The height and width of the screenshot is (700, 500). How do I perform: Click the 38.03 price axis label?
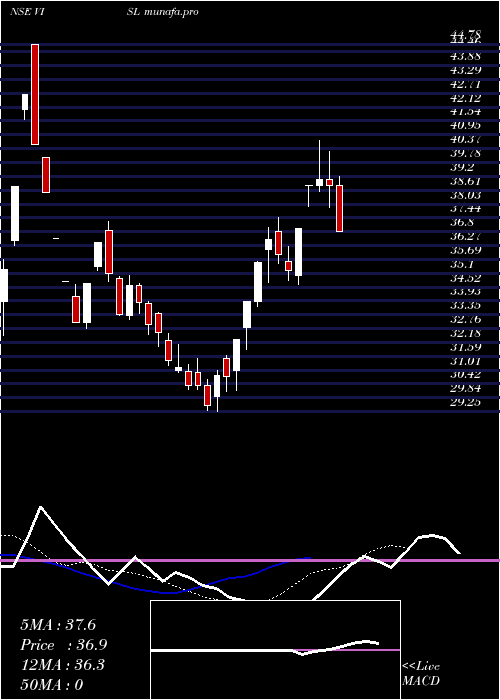click(x=465, y=195)
